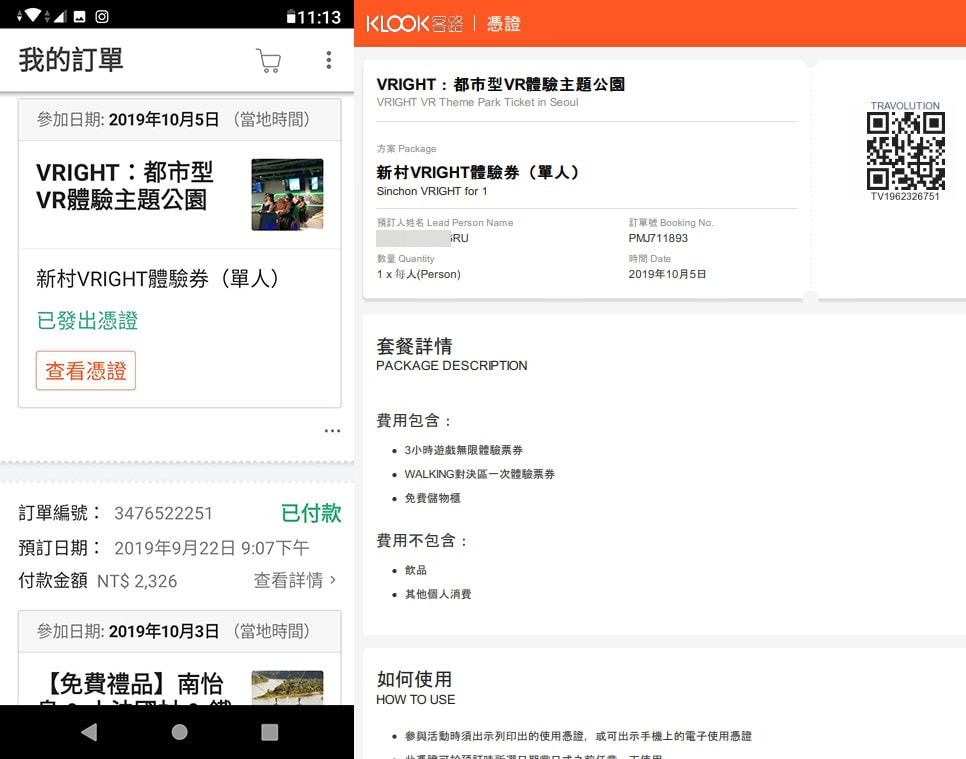Tap the Instagram notification icon in status bar
Viewport: 966px width, 759px height.
[102, 17]
